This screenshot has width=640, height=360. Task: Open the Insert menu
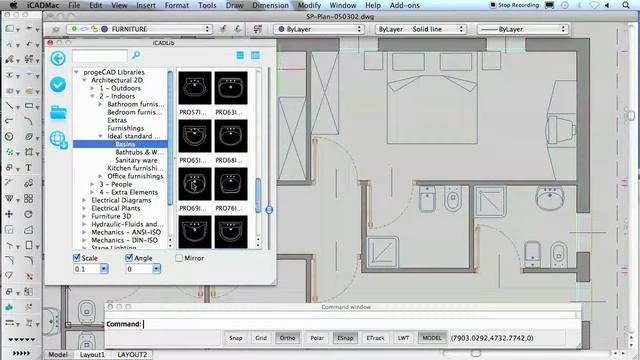click(146, 5)
